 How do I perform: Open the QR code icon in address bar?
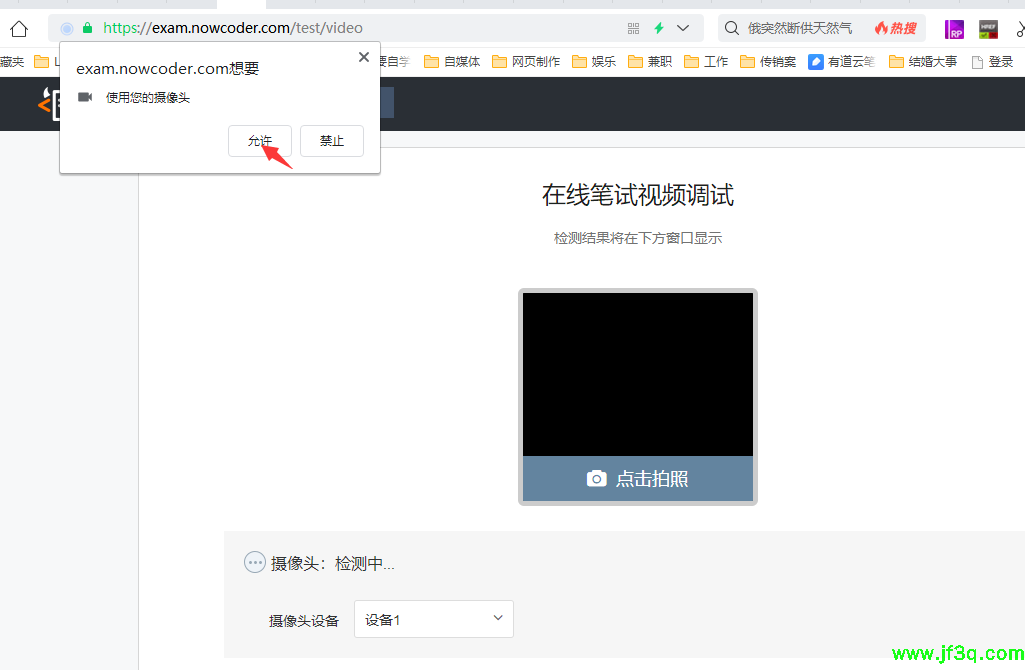tap(633, 28)
